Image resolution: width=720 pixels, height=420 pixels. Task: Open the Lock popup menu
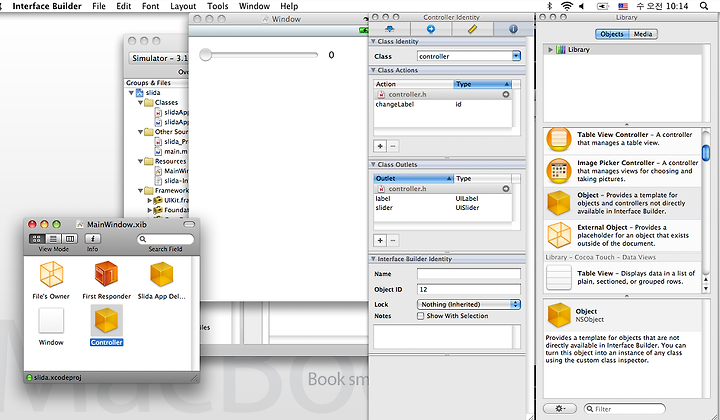[469, 304]
